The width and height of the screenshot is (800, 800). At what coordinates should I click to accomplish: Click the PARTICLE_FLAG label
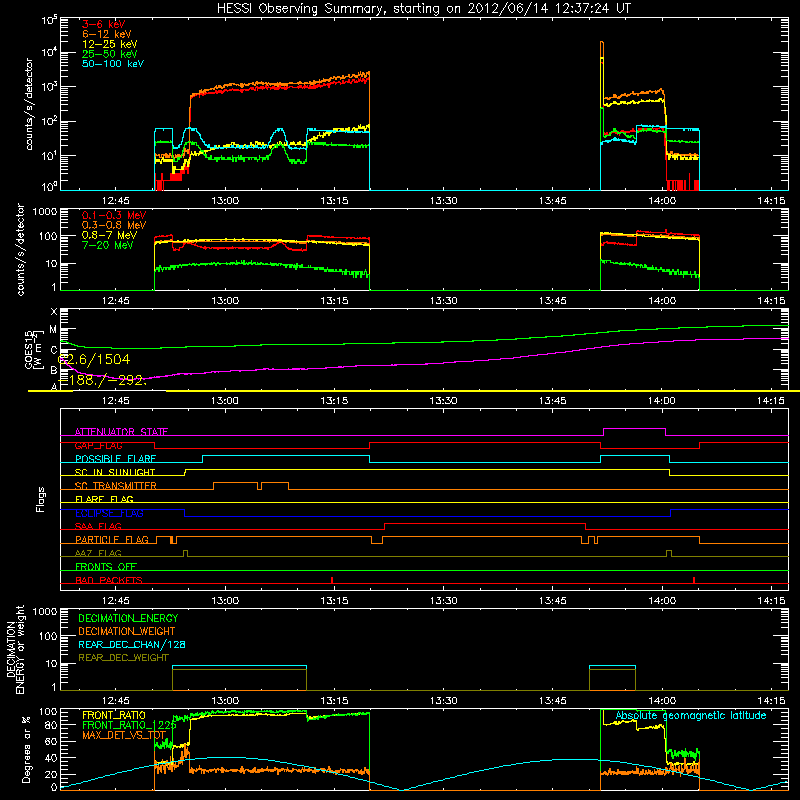tap(112, 540)
